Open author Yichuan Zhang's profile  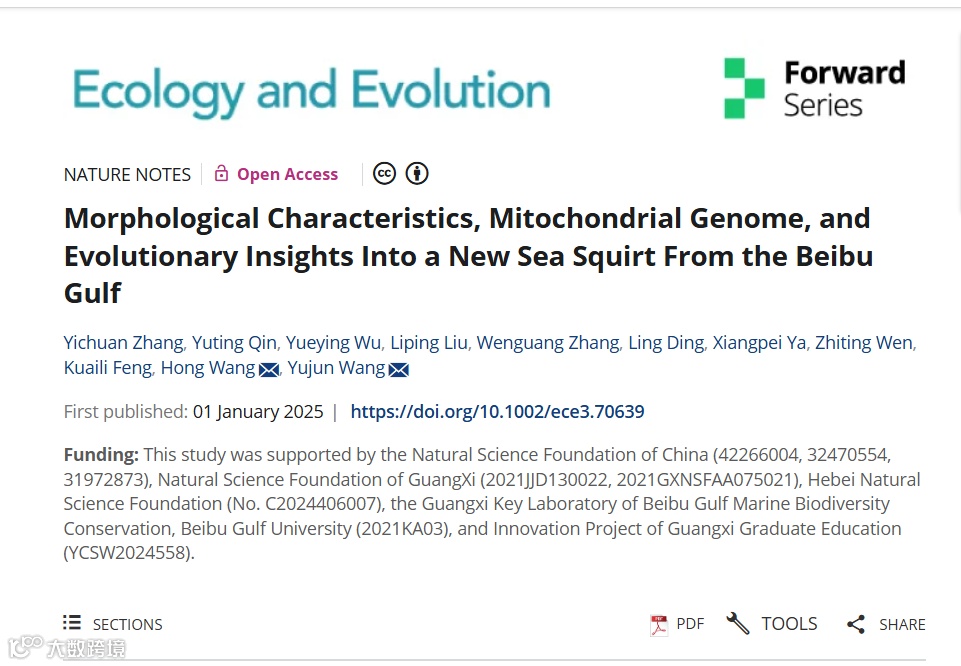123,343
